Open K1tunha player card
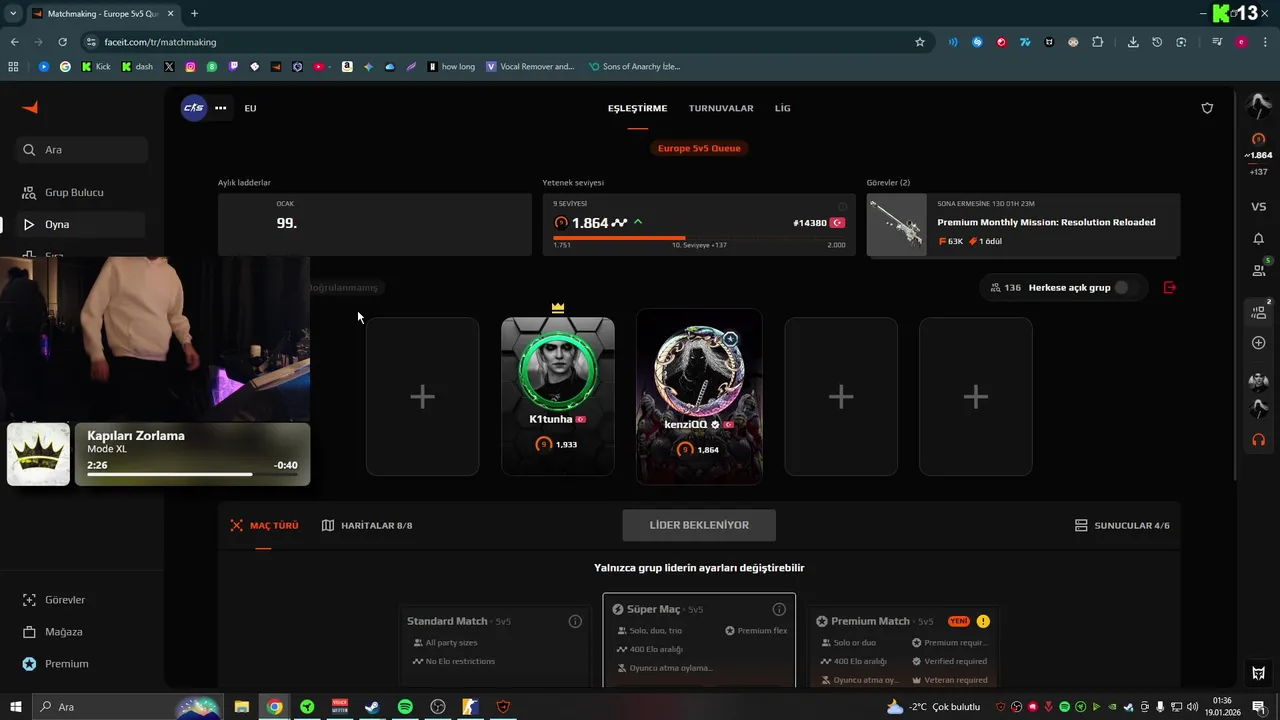 point(558,396)
